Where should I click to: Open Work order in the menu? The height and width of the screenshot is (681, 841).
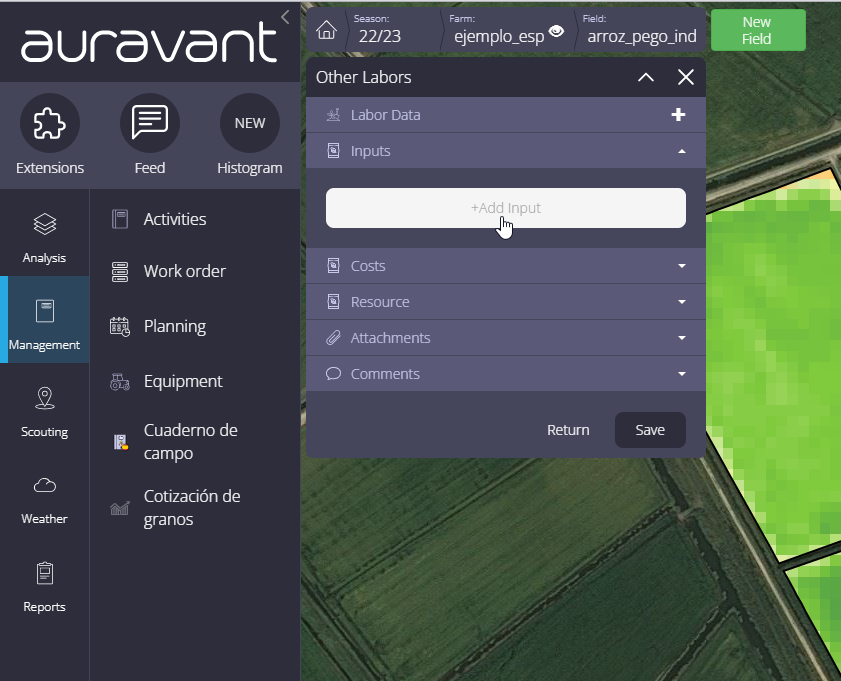185,271
